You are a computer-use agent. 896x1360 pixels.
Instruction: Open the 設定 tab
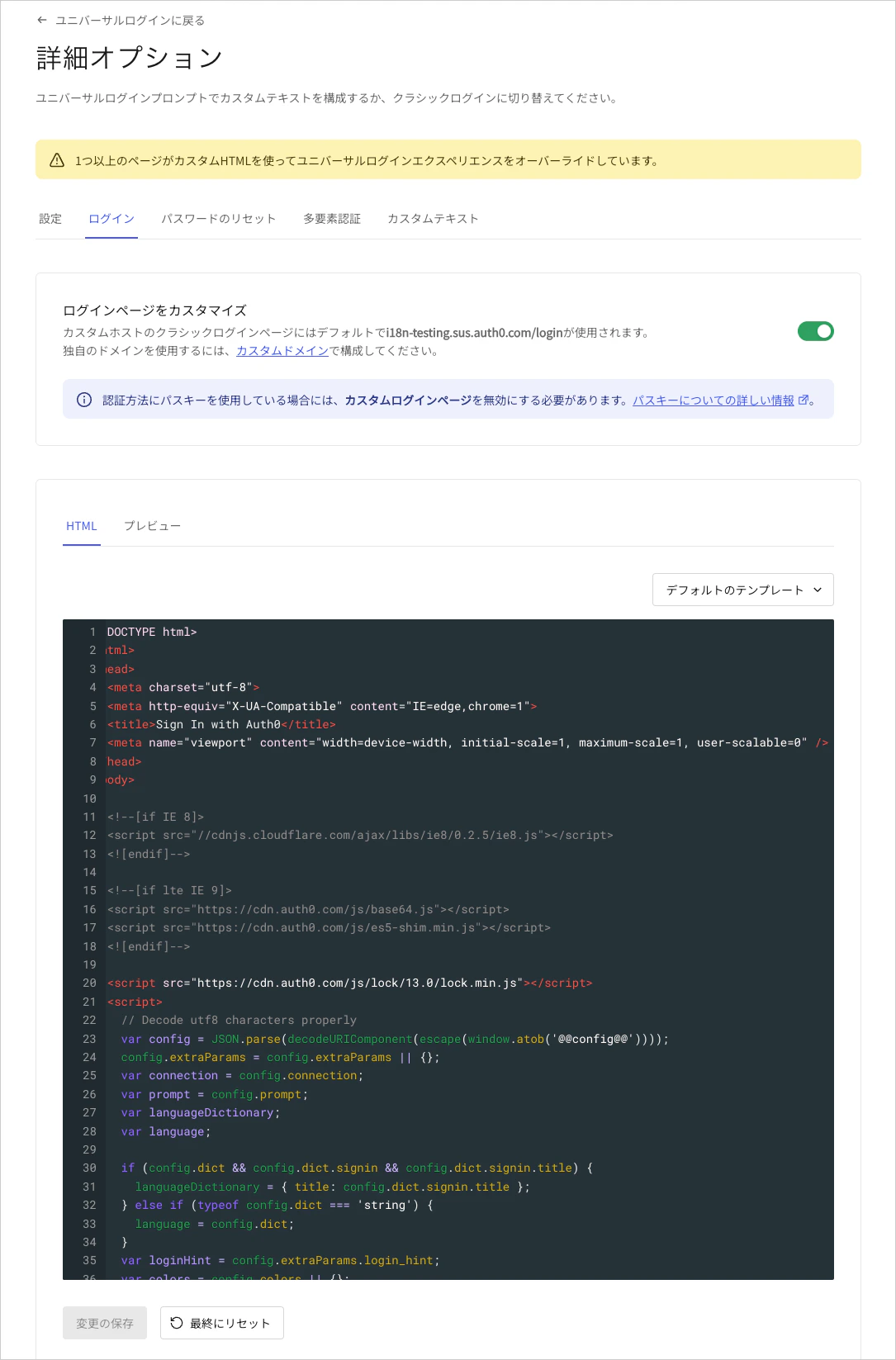tap(50, 219)
